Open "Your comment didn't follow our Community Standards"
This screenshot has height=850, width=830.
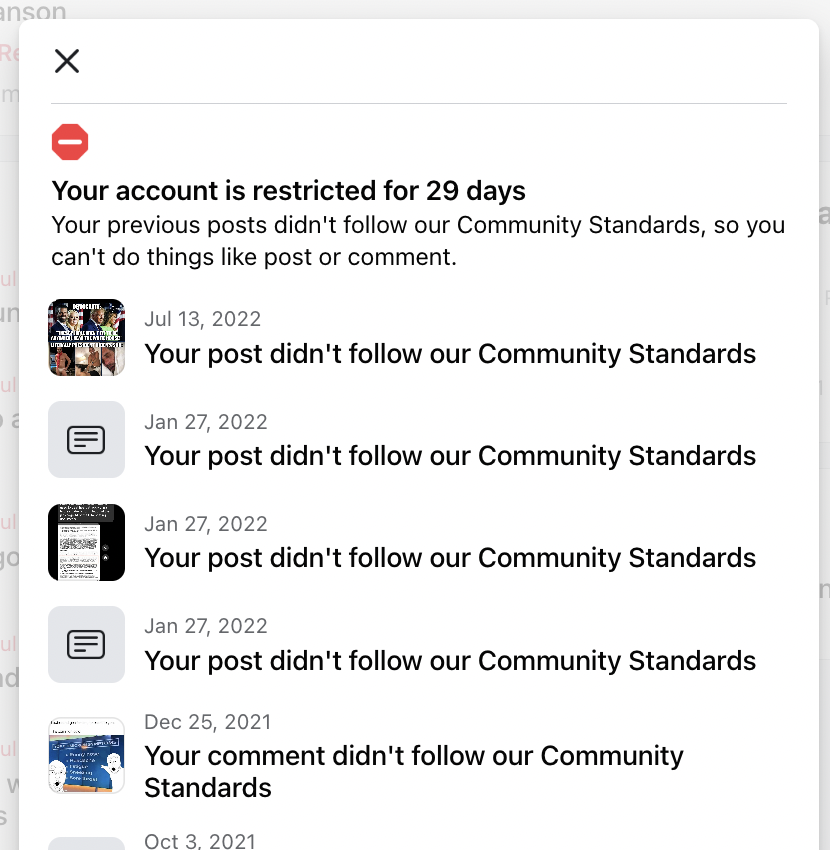point(414,771)
